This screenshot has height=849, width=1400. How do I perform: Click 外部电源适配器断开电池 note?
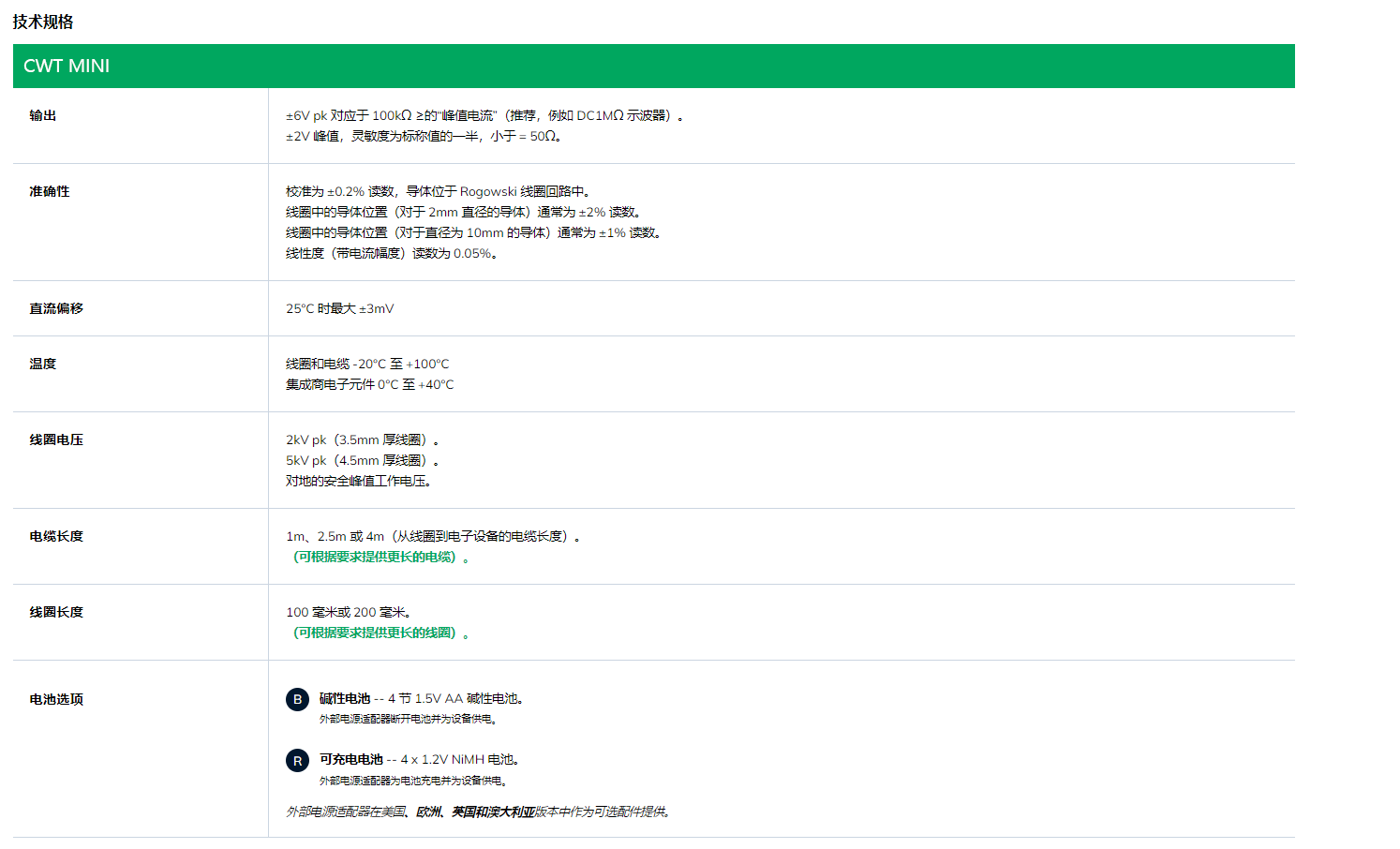[409, 719]
